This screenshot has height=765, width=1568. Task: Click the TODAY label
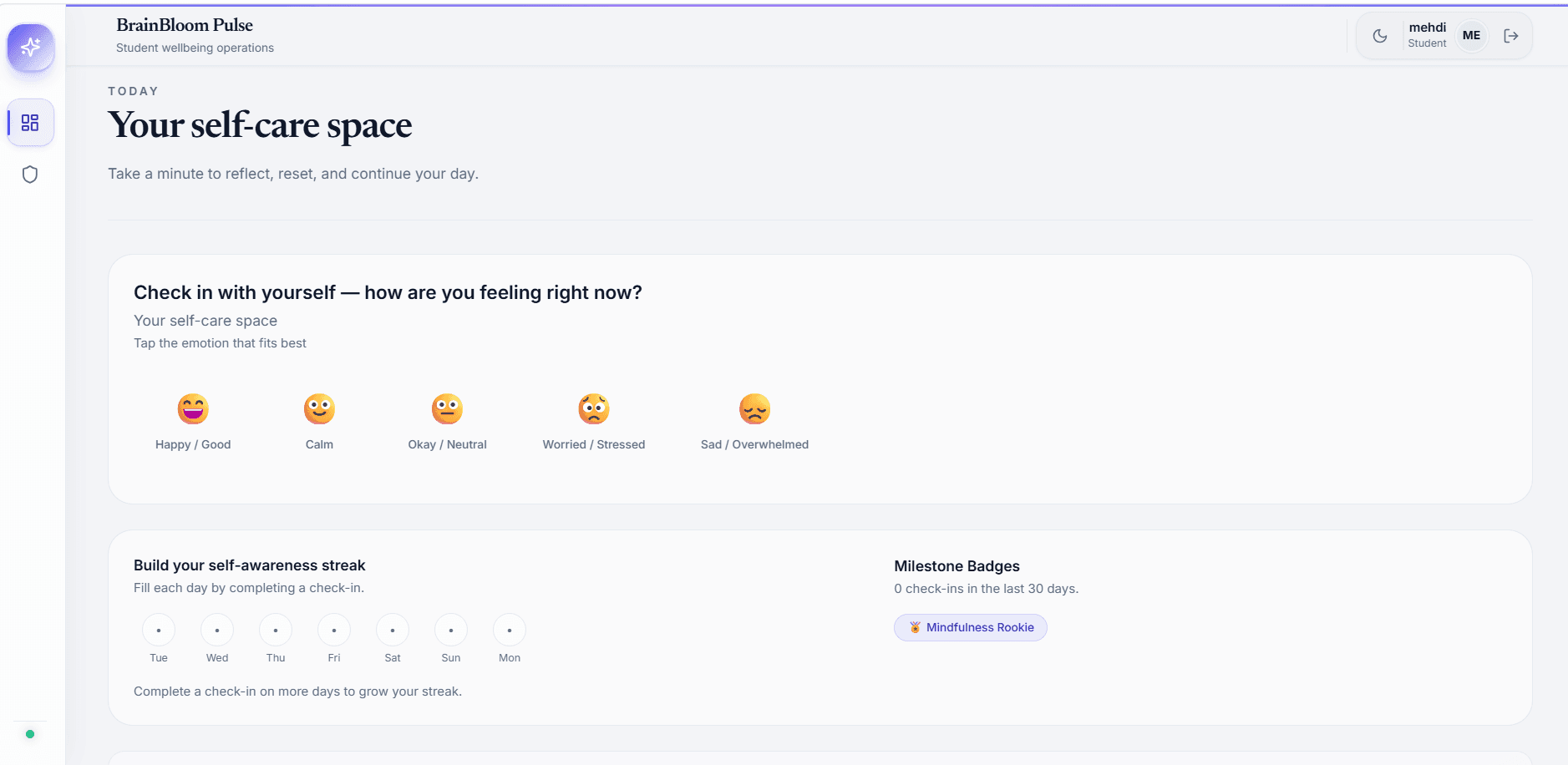[133, 91]
